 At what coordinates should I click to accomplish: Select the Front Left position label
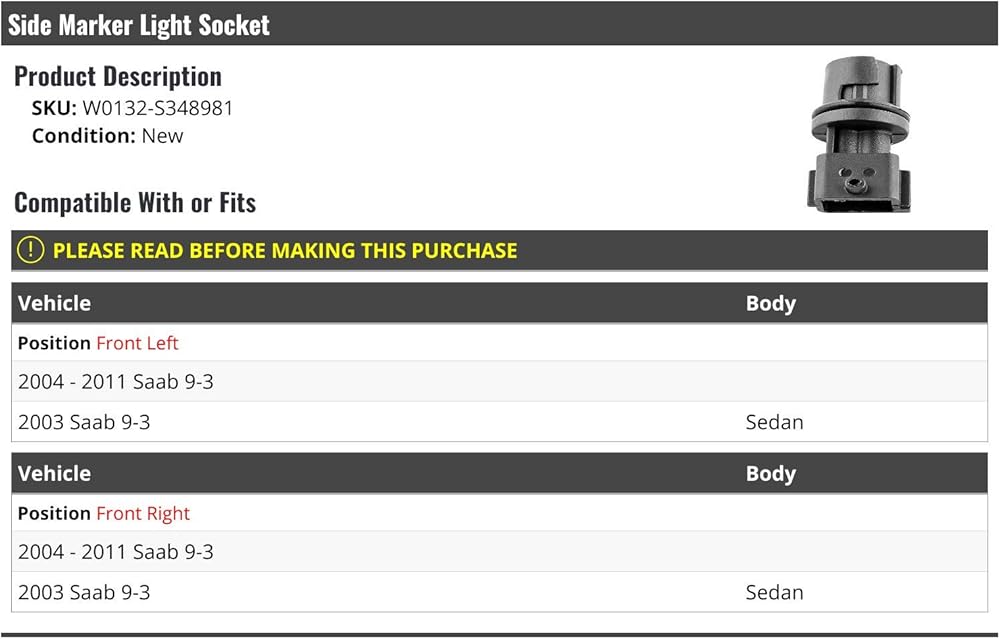click(x=137, y=343)
